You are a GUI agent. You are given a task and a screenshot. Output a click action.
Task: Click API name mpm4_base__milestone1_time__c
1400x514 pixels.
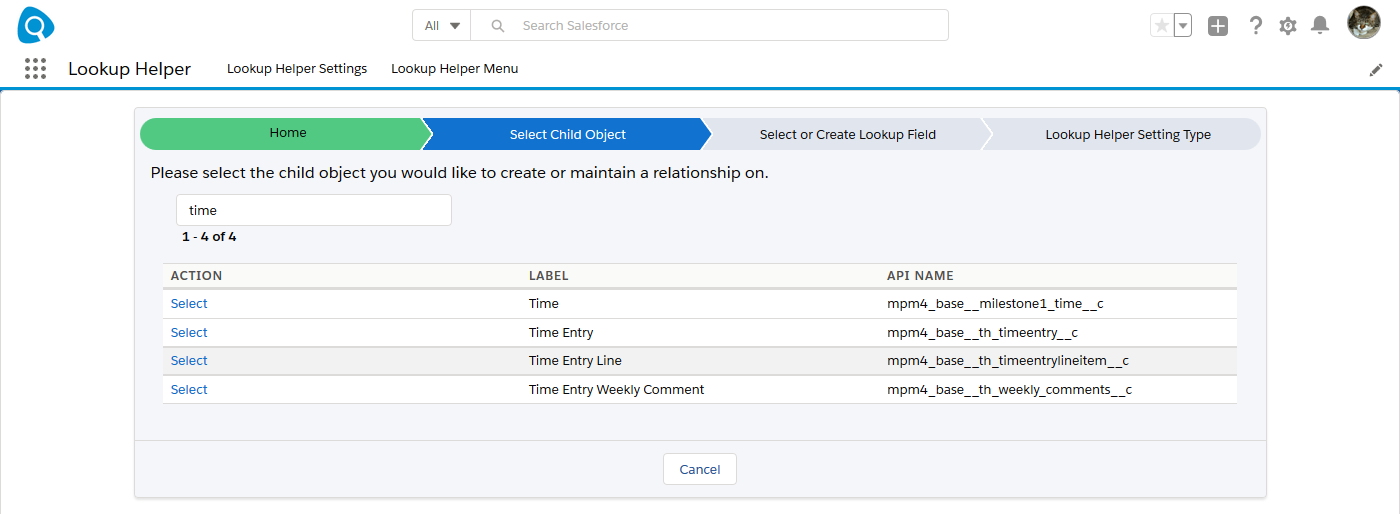(995, 304)
